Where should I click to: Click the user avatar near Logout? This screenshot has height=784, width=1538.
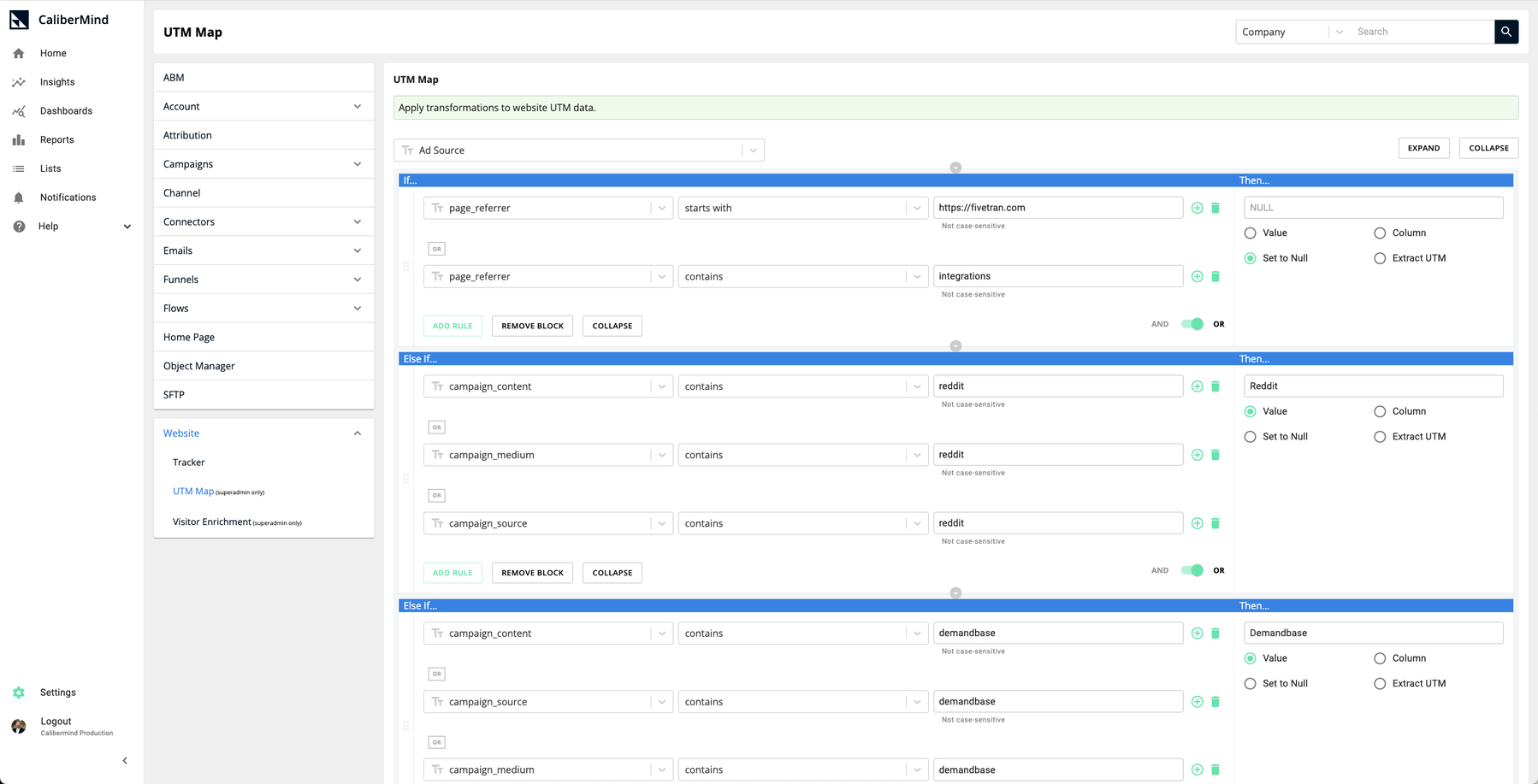19,726
